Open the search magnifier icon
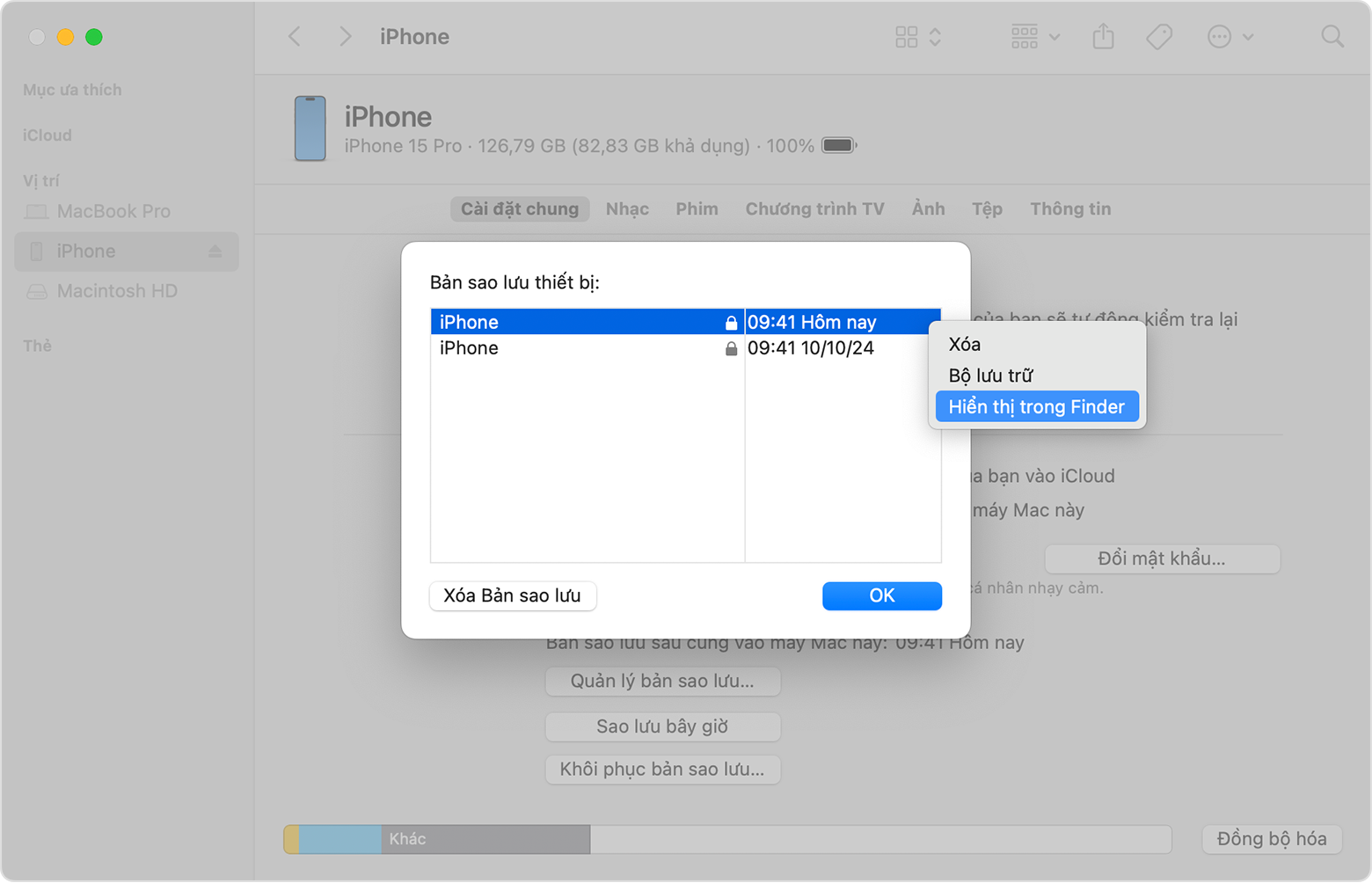This screenshot has height=883, width=1372. [1332, 37]
